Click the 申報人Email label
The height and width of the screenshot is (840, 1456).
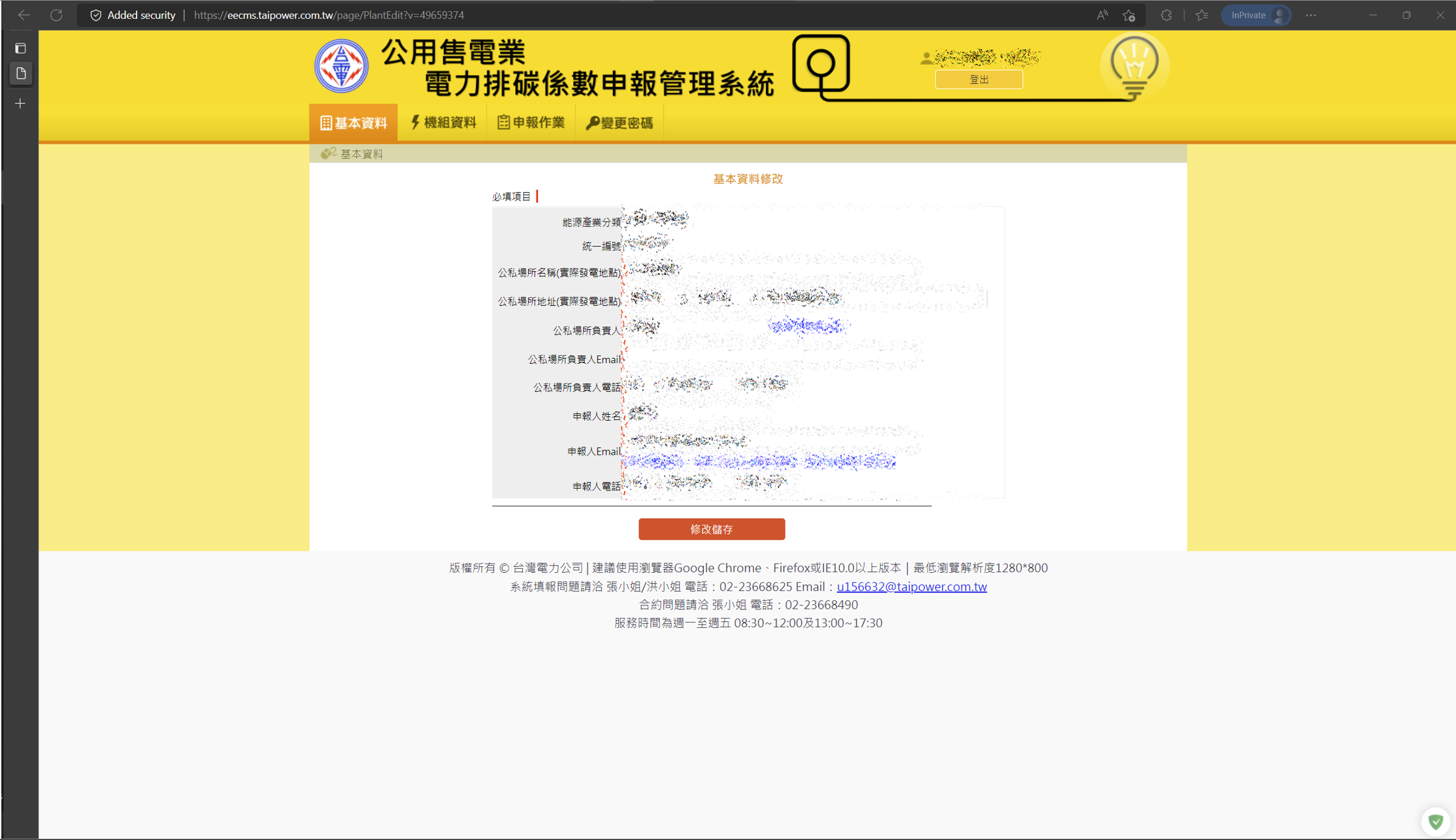593,451
